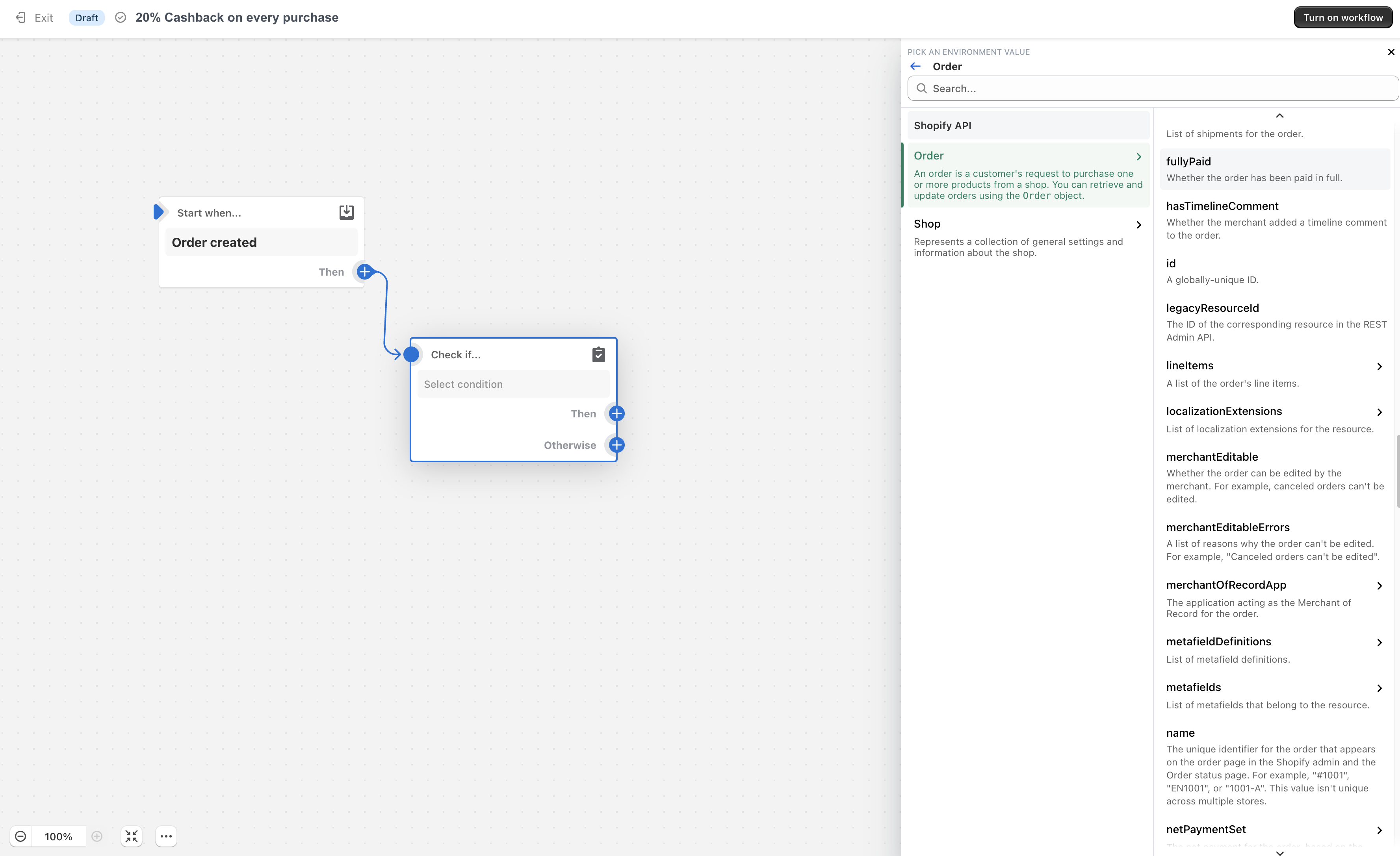This screenshot has height=856, width=1400.
Task: Close the environment value picker panel
Action: pyautogui.click(x=1390, y=52)
